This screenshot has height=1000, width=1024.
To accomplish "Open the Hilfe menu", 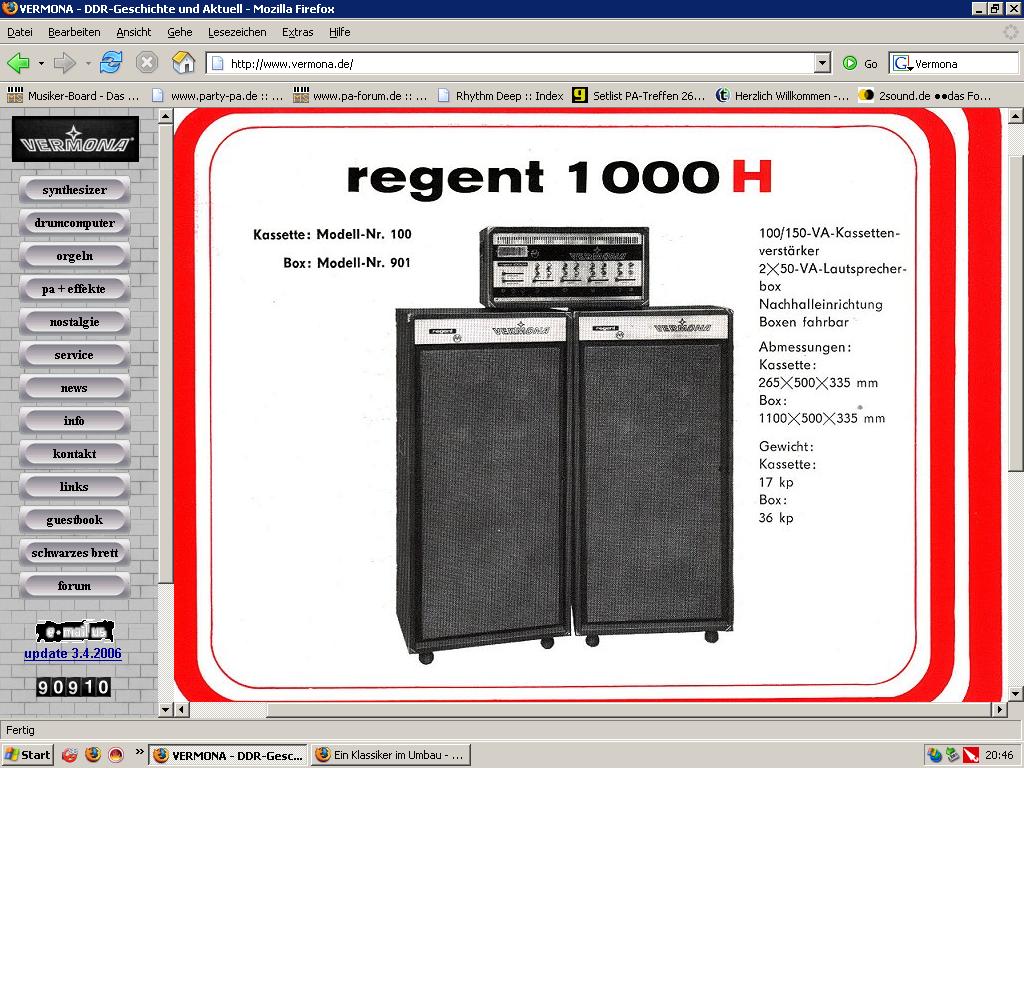I will 340,32.
